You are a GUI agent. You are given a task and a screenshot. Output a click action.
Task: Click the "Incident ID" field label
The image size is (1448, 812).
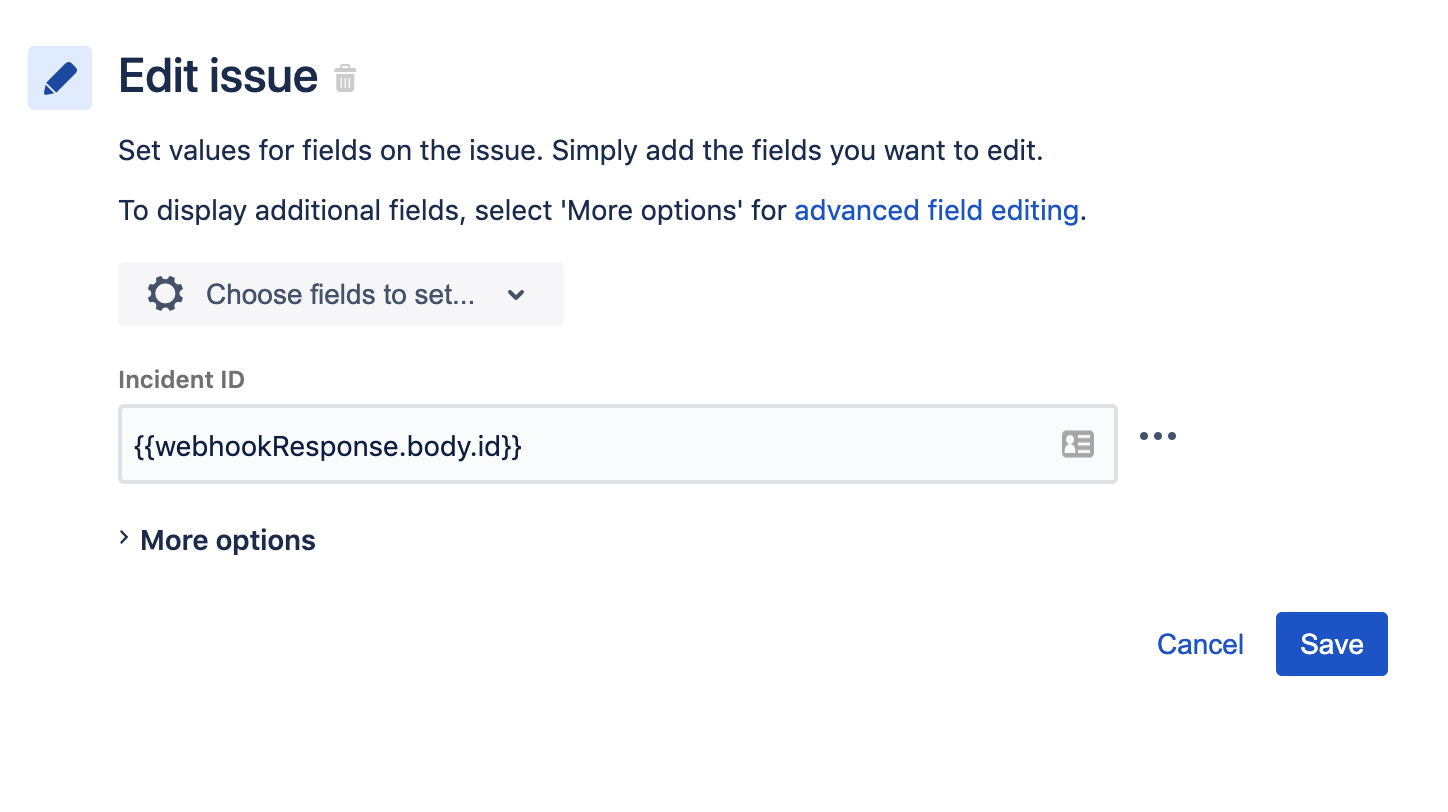[181, 380]
